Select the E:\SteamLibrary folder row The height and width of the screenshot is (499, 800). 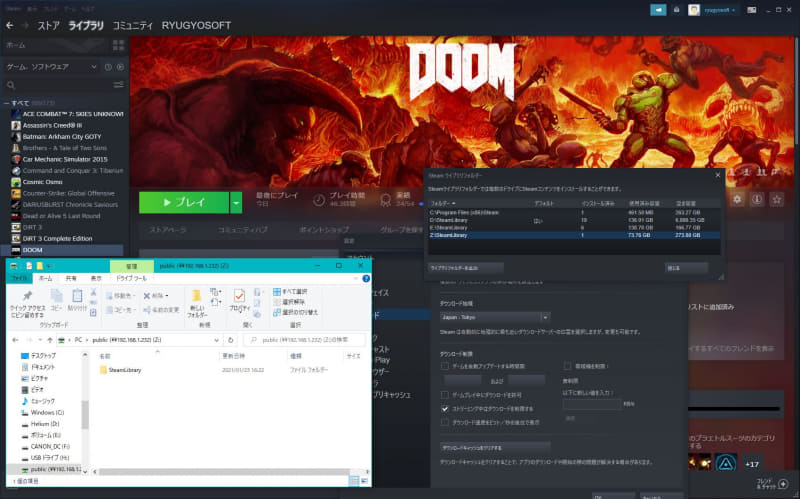click(574, 228)
